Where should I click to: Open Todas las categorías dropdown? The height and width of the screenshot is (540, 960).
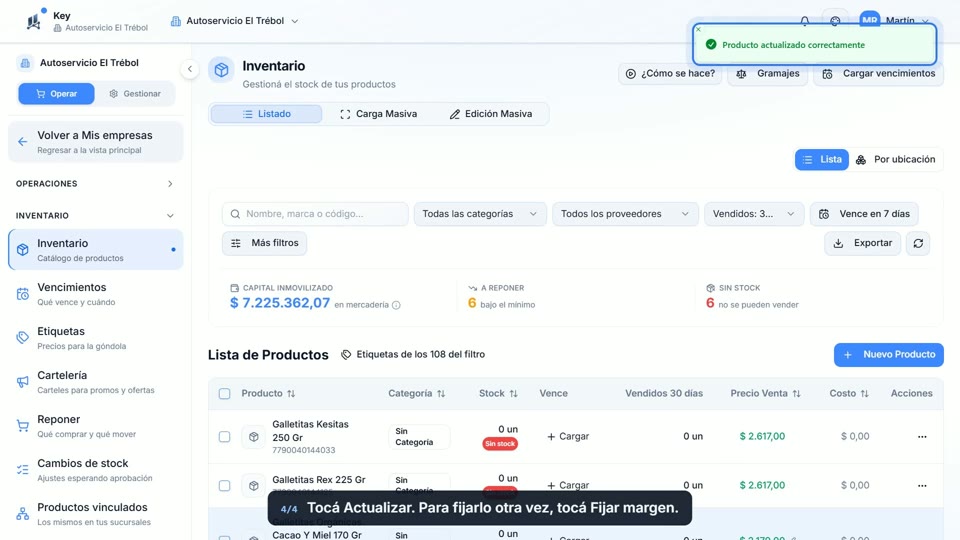pyautogui.click(x=480, y=214)
